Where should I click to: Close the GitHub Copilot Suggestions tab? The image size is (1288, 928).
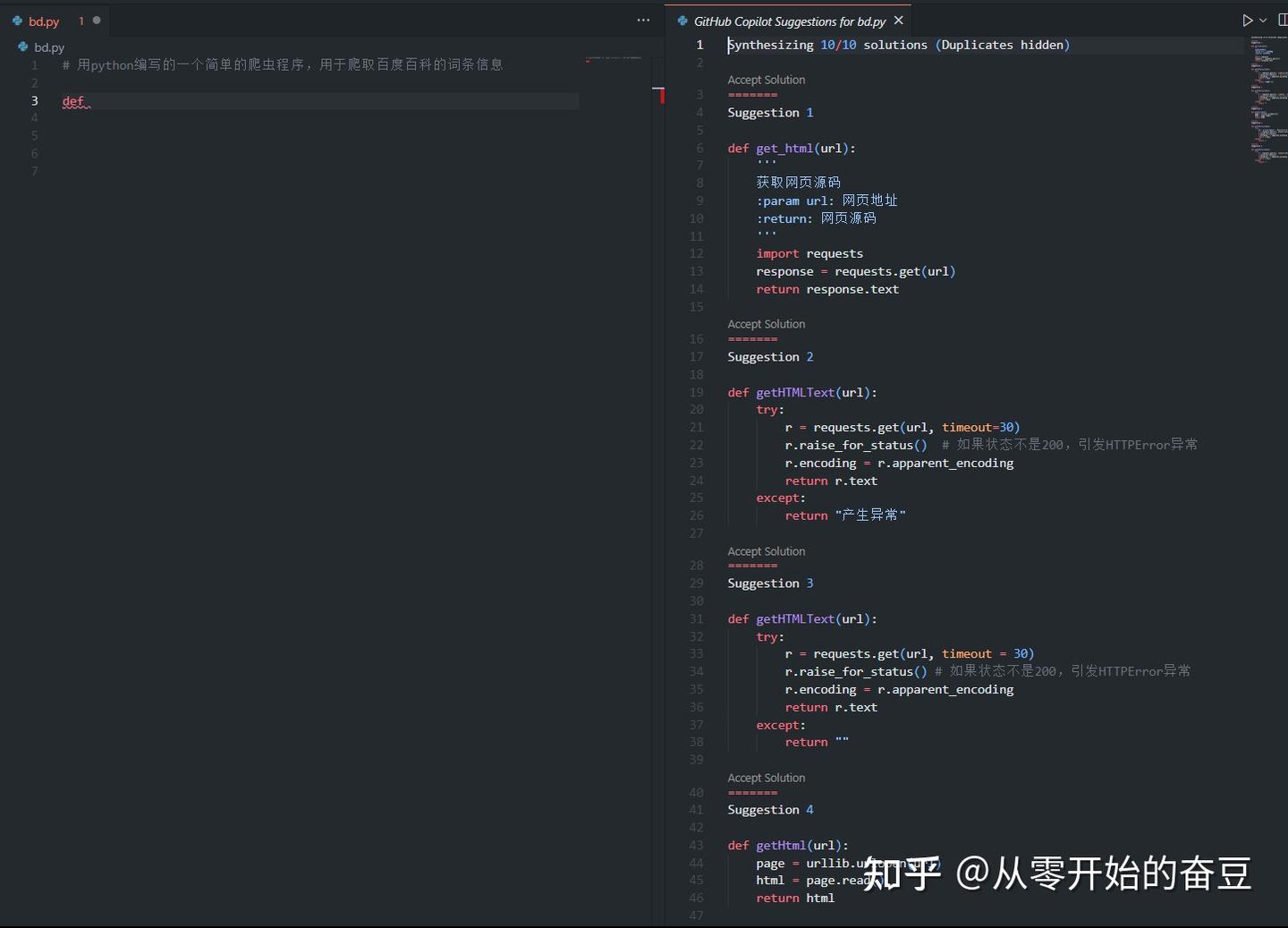click(899, 20)
